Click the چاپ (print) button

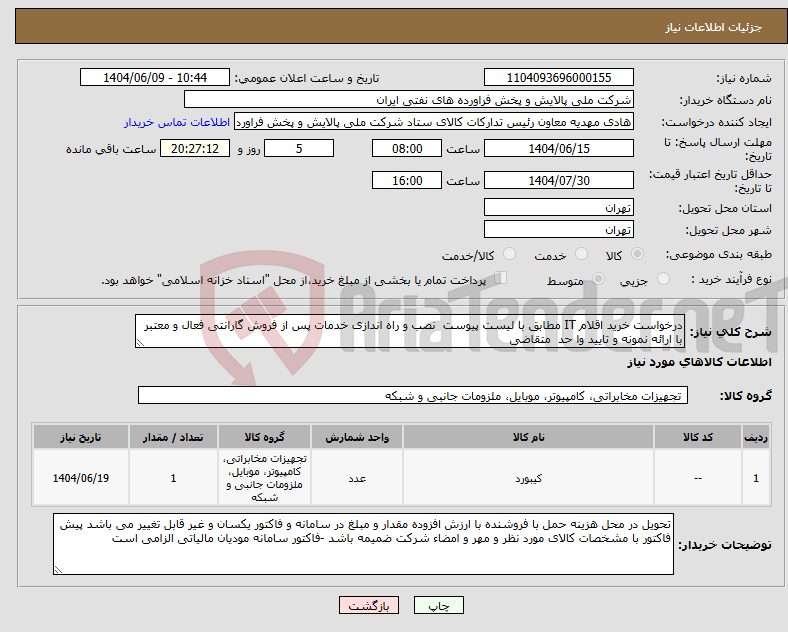pos(438,605)
